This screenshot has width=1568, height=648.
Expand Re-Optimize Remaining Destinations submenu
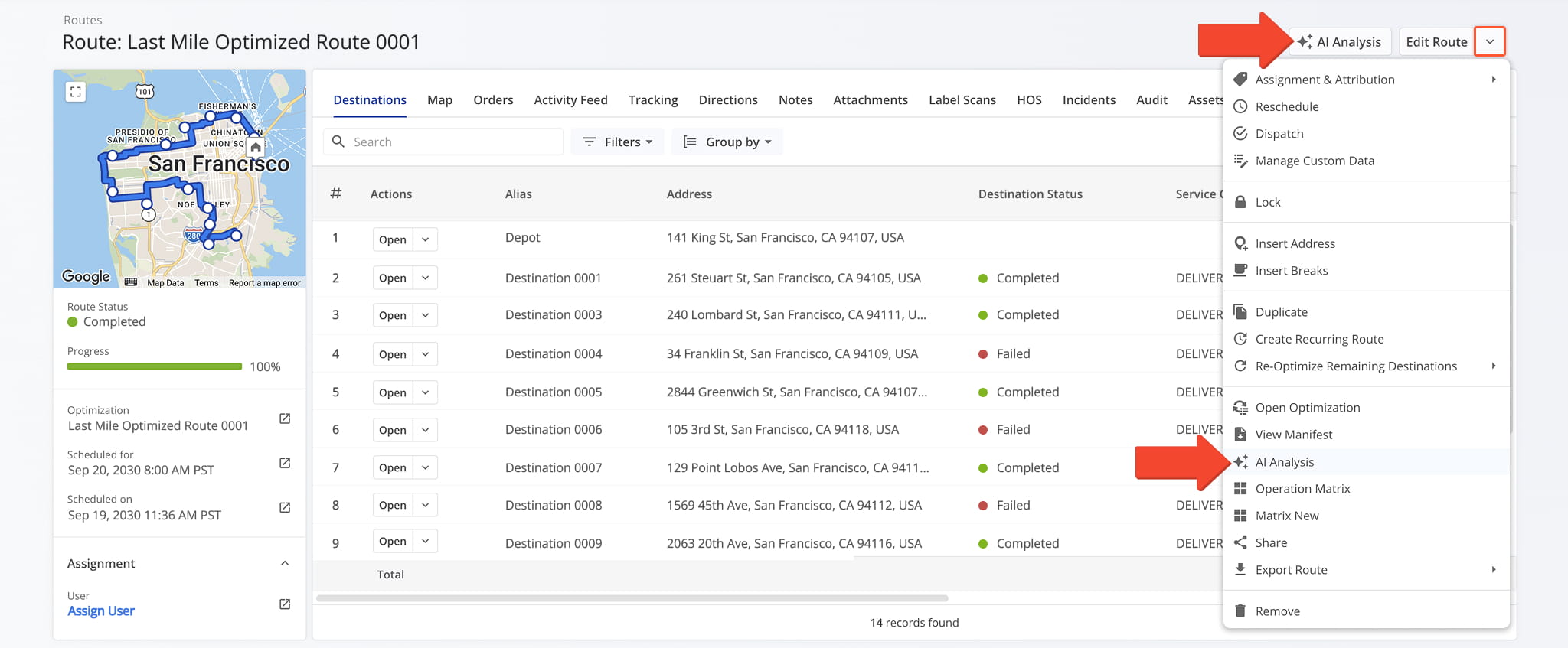point(1494,366)
